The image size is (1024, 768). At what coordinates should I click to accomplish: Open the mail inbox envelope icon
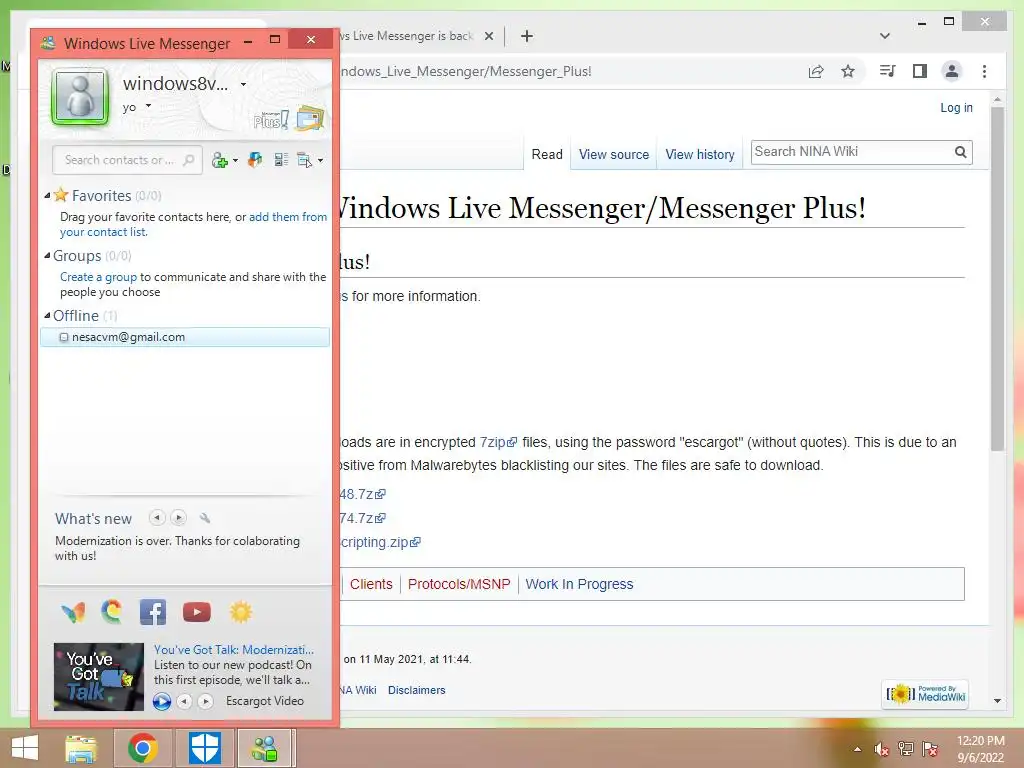[x=310, y=118]
